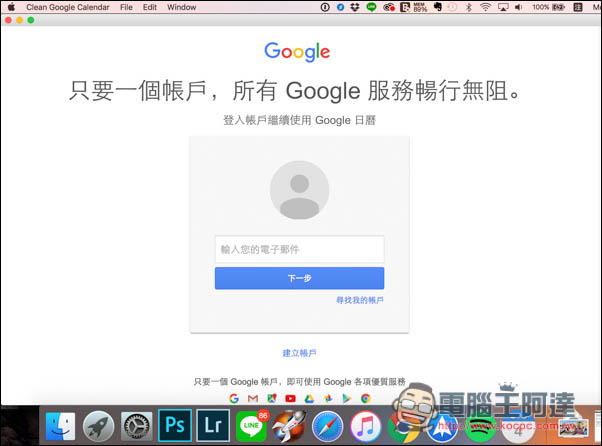Image resolution: width=602 pixels, height=446 pixels.
Task: Click the Evernote elephant menu bar icon
Action: (x=437, y=7)
